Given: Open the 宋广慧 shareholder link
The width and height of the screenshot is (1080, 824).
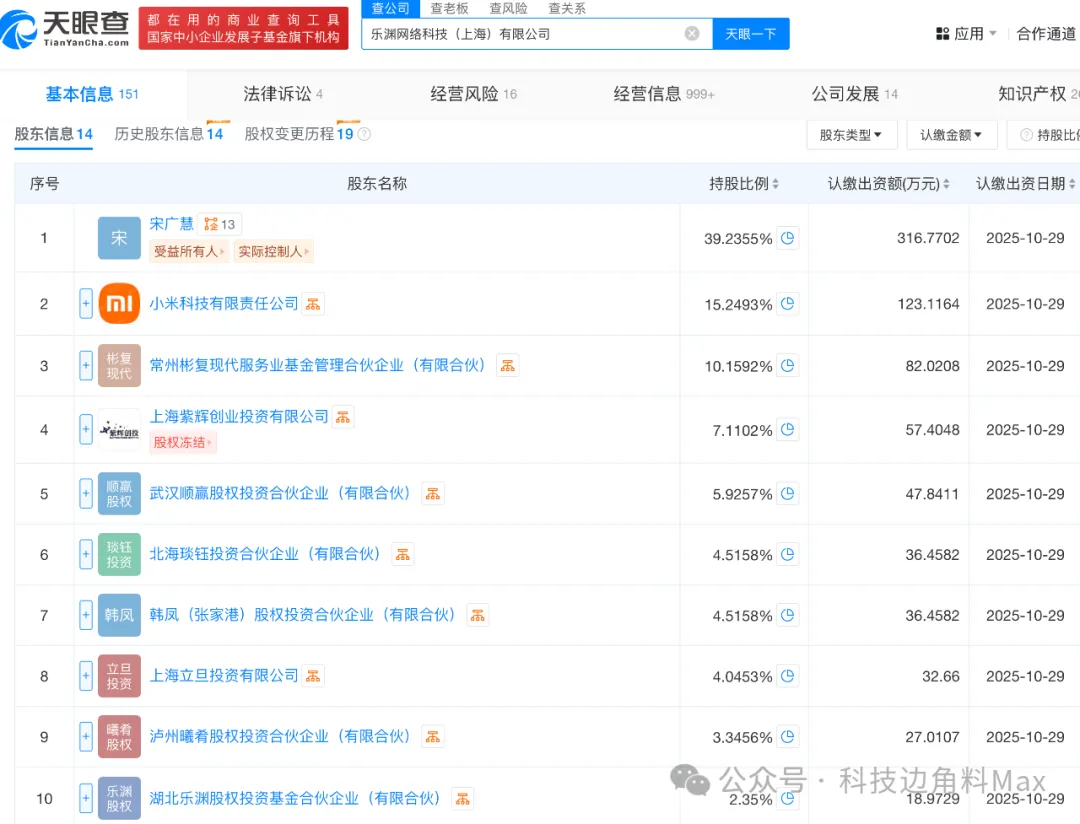Looking at the screenshot, I should tap(171, 224).
